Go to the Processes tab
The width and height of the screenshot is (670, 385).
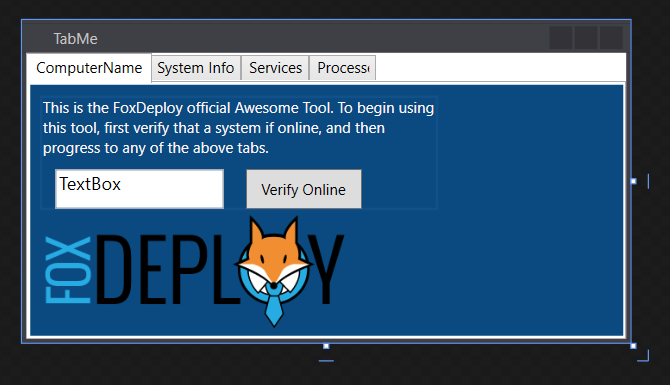(343, 68)
